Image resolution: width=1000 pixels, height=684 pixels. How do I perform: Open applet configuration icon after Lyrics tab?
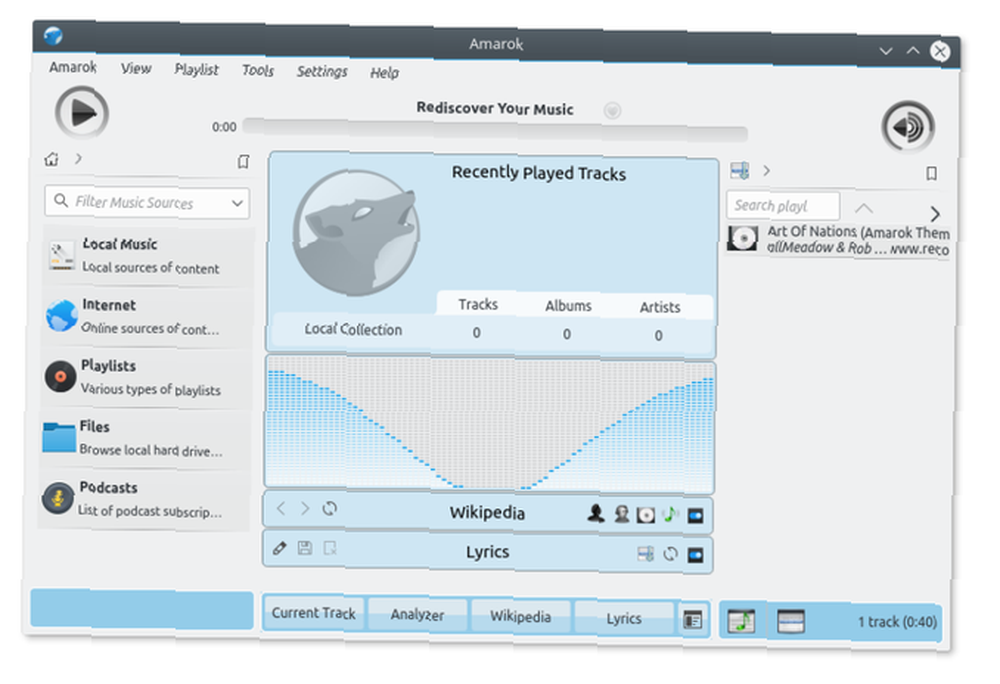point(693,620)
